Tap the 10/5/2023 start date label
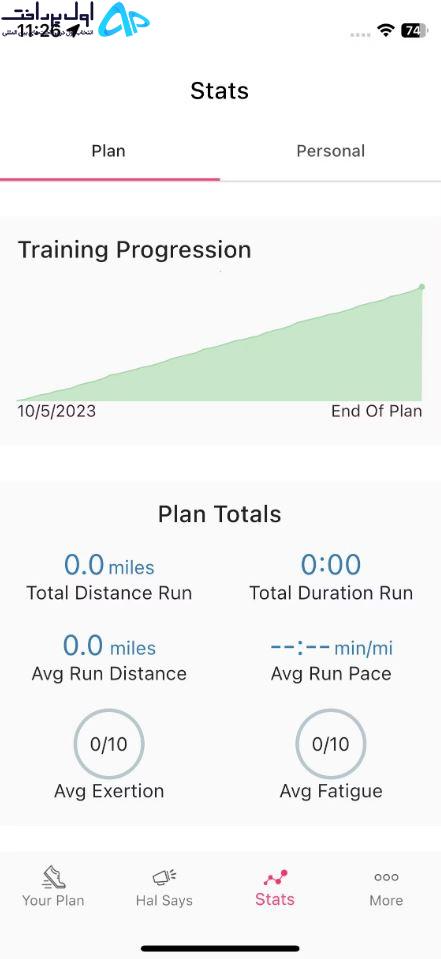Image resolution: width=441 pixels, height=959 pixels. [57, 411]
